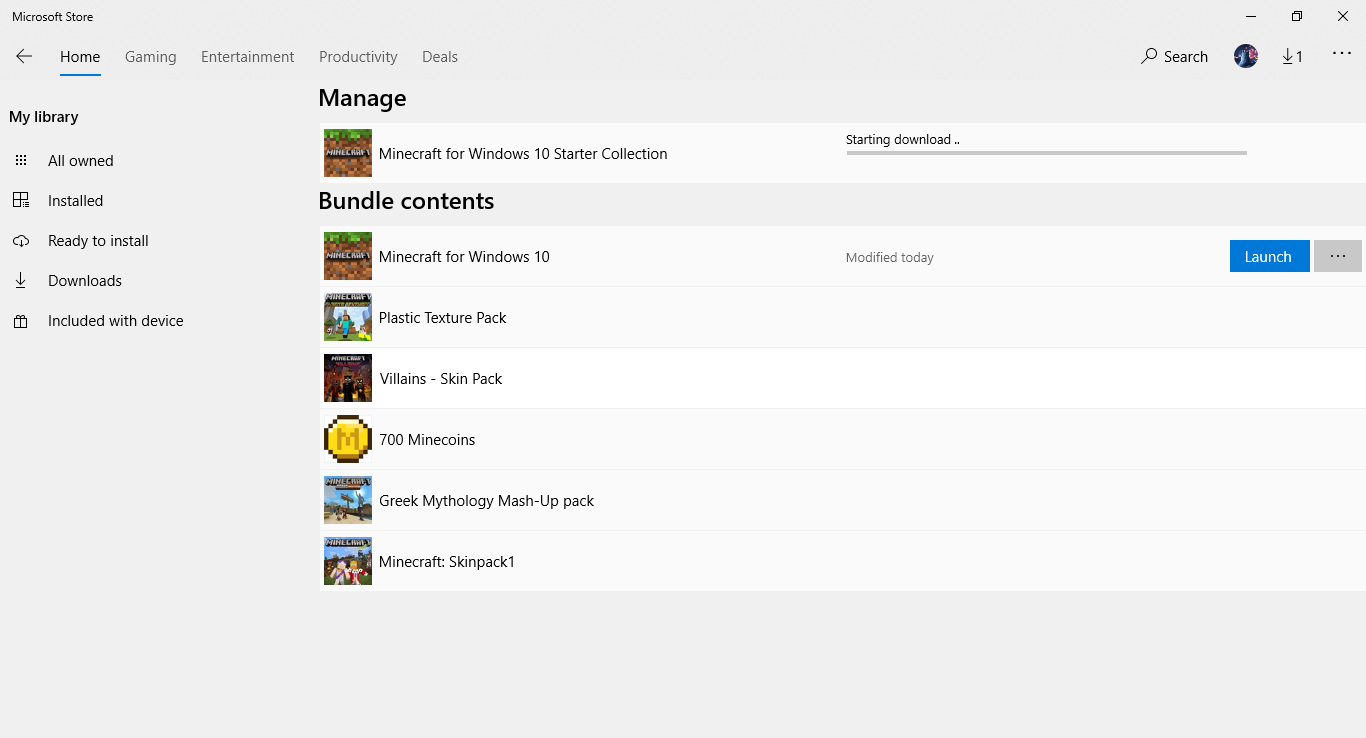The width and height of the screenshot is (1366, 738).
Task: Click the Downloads arrow icon in sidebar
Action: (21, 281)
